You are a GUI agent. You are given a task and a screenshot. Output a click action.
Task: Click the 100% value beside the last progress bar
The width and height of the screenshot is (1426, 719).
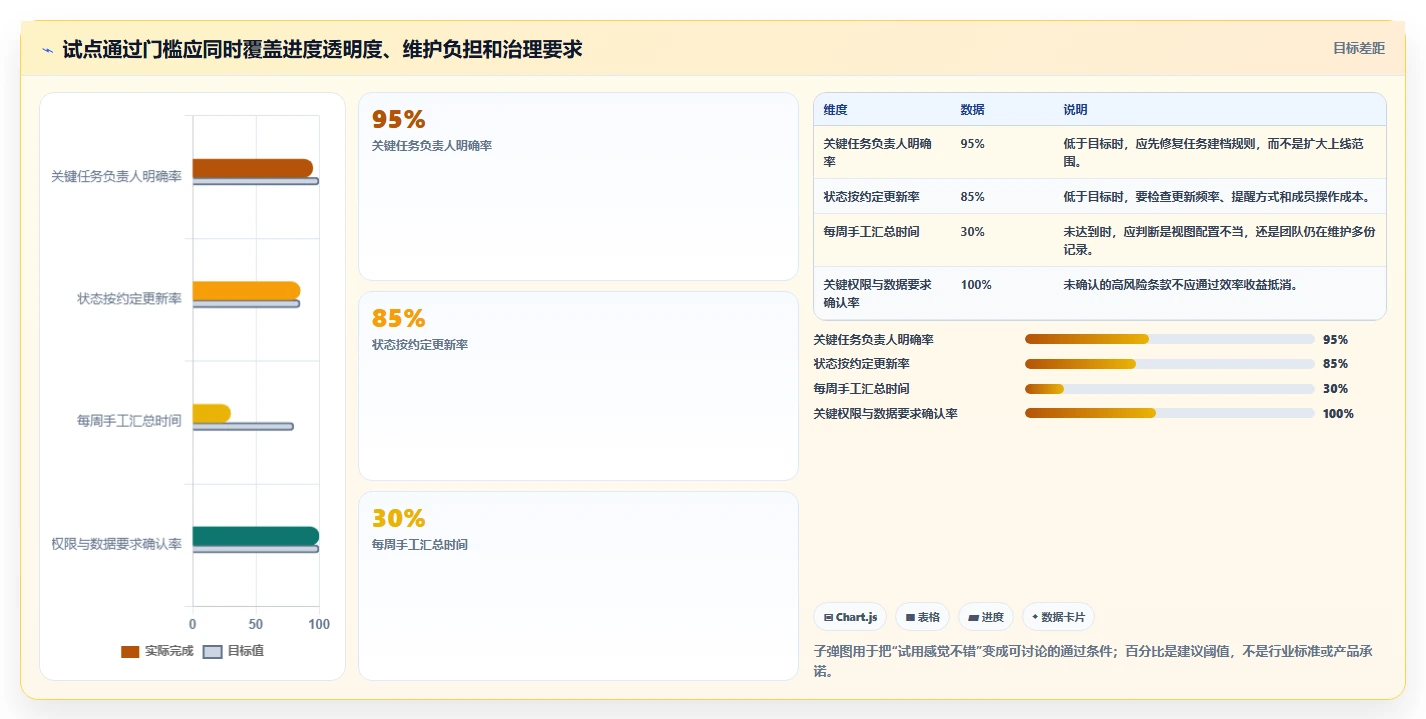click(x=1338, y=414)
